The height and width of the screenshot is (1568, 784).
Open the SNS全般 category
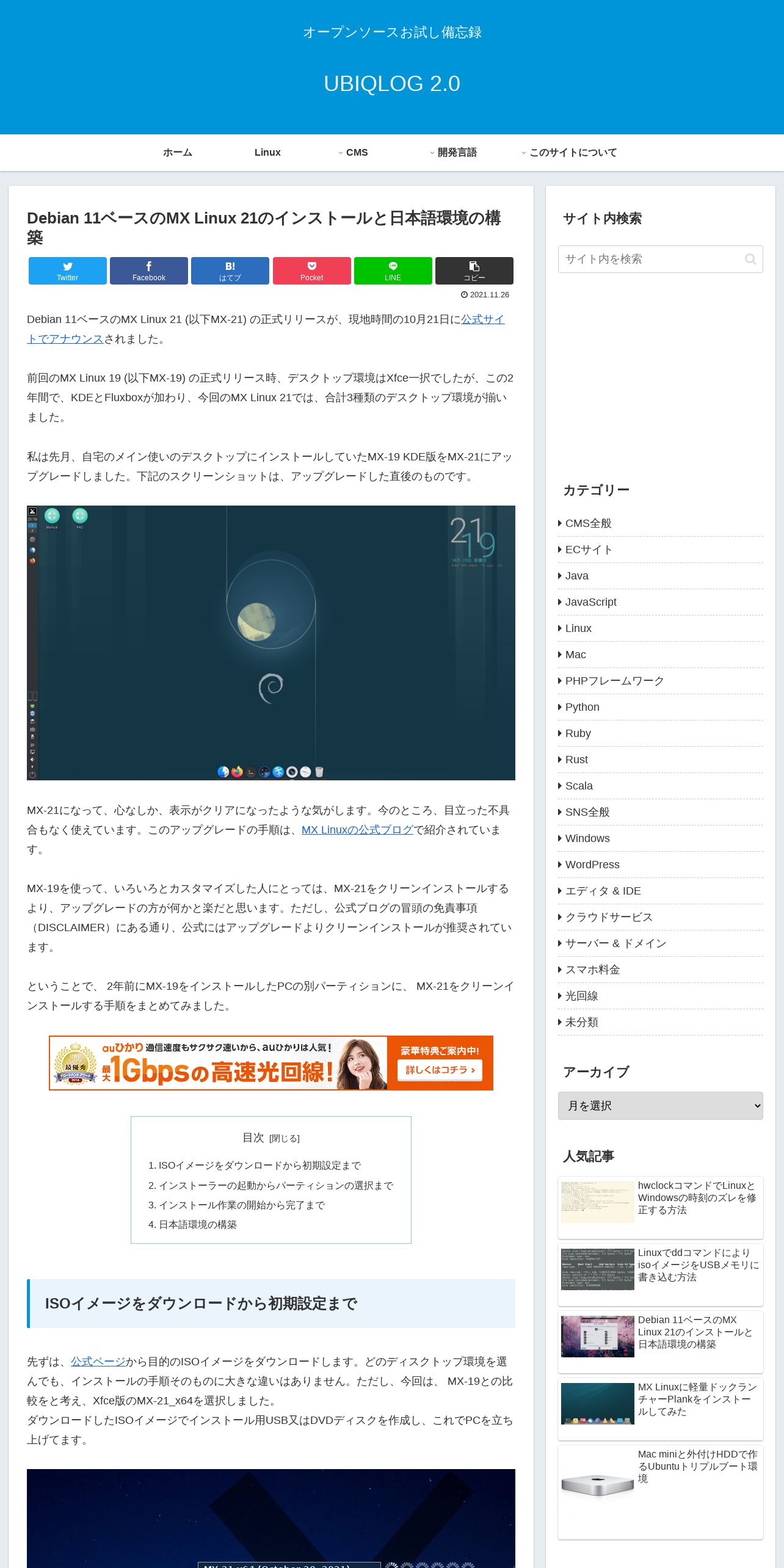pos(661,812)
